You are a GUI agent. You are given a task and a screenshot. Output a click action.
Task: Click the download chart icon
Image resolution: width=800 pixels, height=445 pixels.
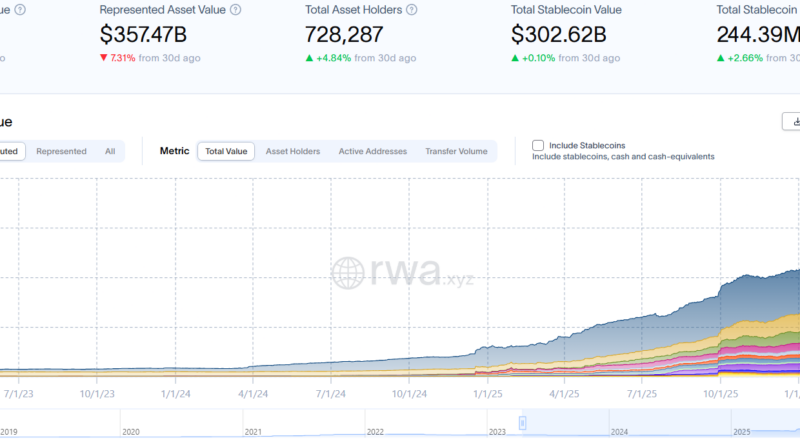[790, 122]
